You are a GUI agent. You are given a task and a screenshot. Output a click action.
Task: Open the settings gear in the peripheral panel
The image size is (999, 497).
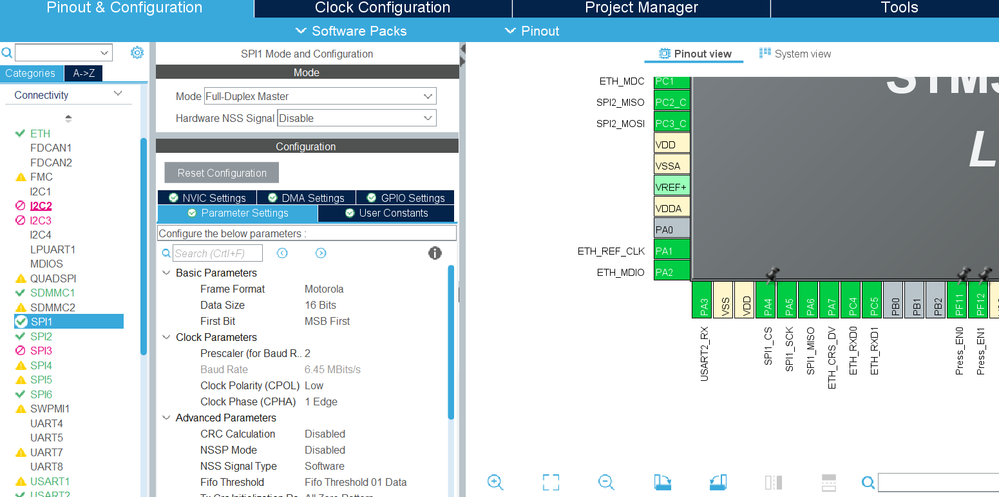(x=137, y=52)
